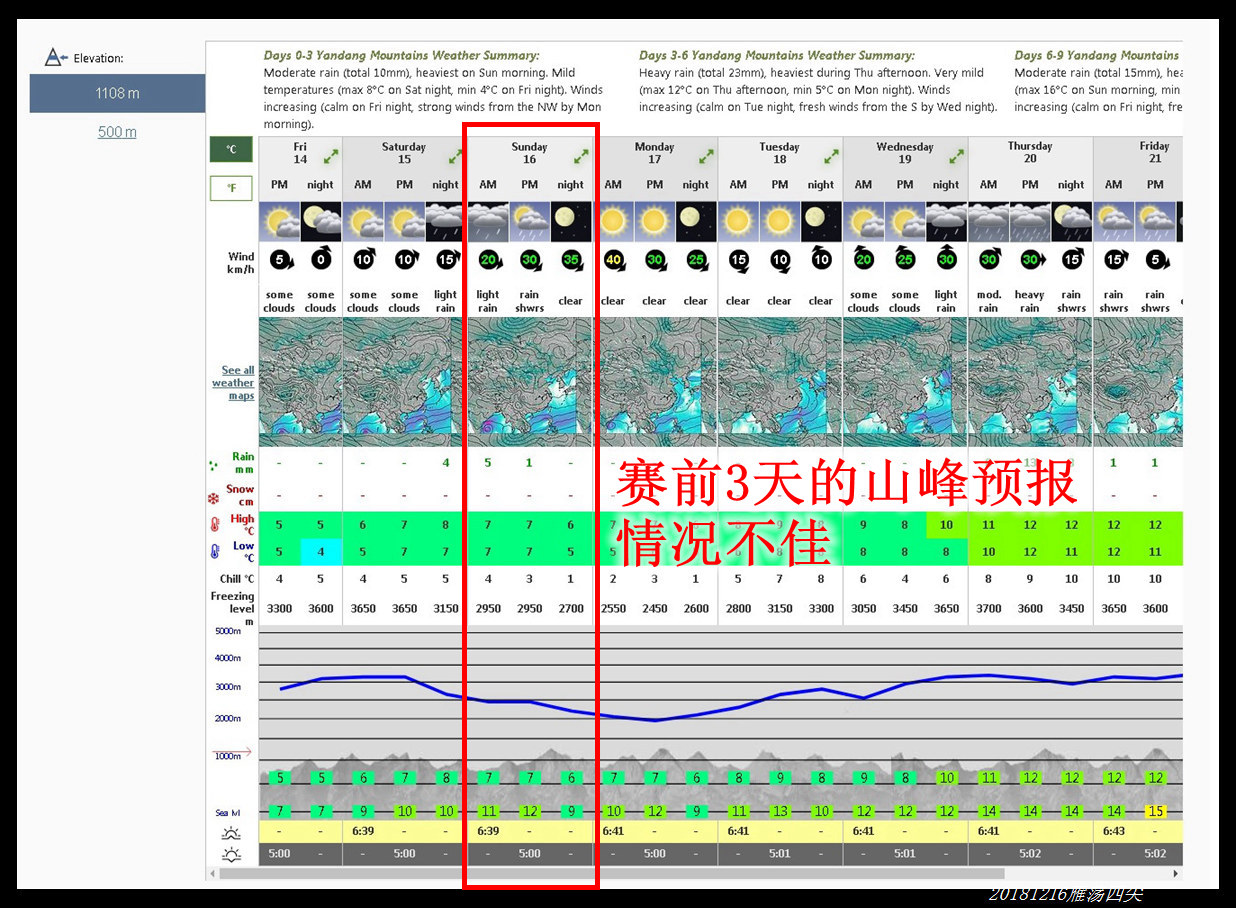This screenshot has height=908, width=1236.
Task: Expand the Tuesday 18 forecast column
Action: [x=832, y=156]
